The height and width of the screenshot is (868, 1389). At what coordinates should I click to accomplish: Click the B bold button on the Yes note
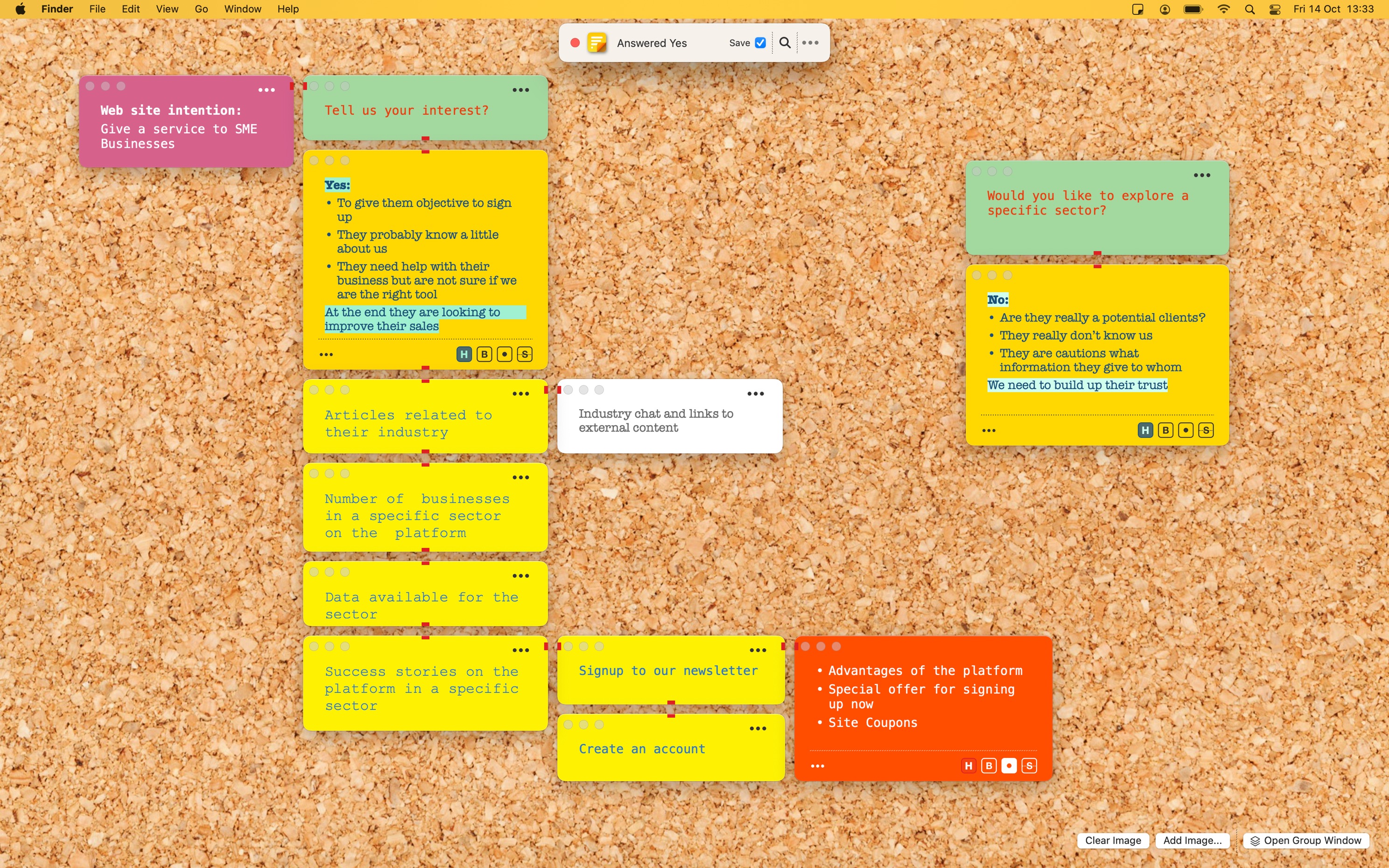click(x=484, y=355)
